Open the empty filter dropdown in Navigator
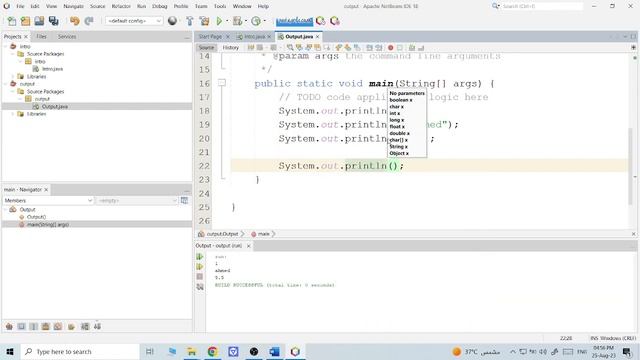The height and width of the screenshot is (360, 640). [136, 200]
